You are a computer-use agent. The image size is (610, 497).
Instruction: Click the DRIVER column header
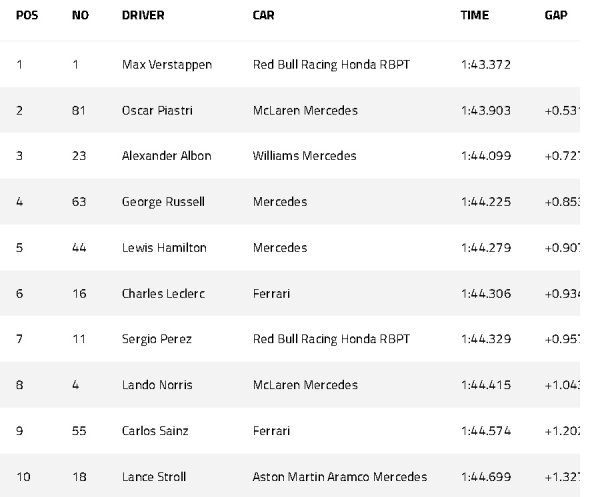[x=143, y=15]
